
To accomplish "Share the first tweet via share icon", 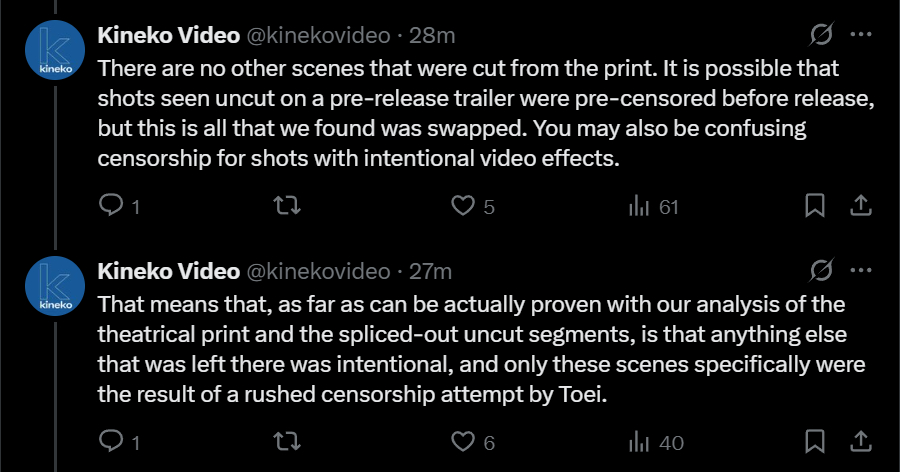I will (858, 206).
